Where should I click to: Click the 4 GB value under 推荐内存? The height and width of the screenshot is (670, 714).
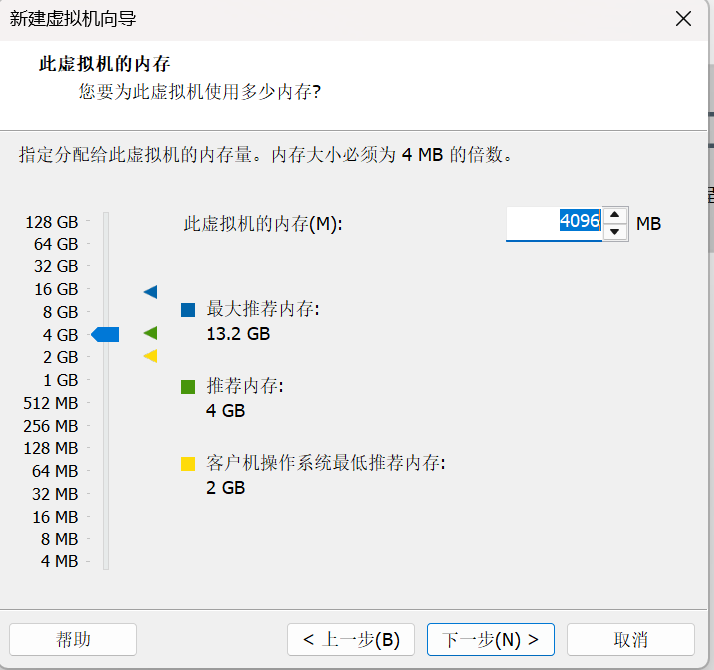coord(225,411)
